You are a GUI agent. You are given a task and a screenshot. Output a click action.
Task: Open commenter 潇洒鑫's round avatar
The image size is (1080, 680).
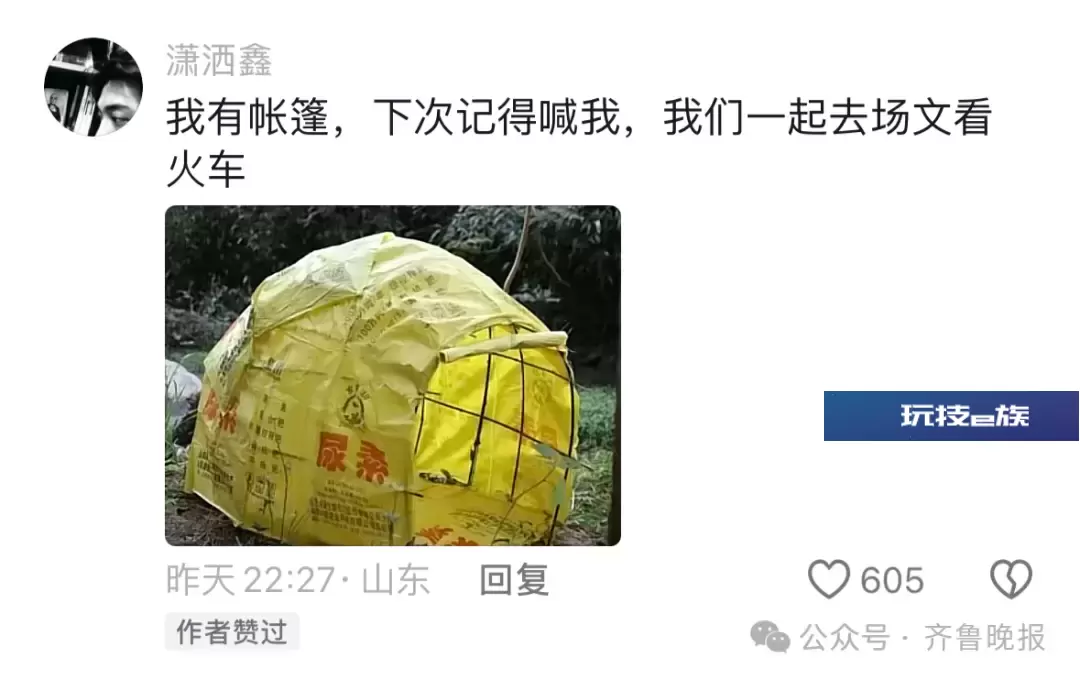point(94,87)
